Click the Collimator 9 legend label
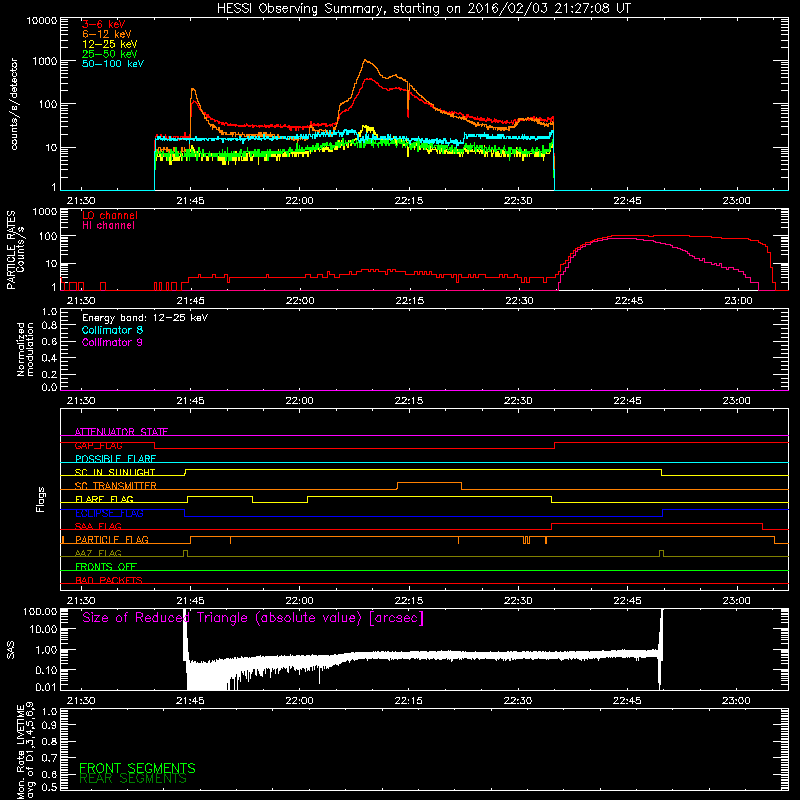Viewport: 800px width, 800px height. [112, 342]
